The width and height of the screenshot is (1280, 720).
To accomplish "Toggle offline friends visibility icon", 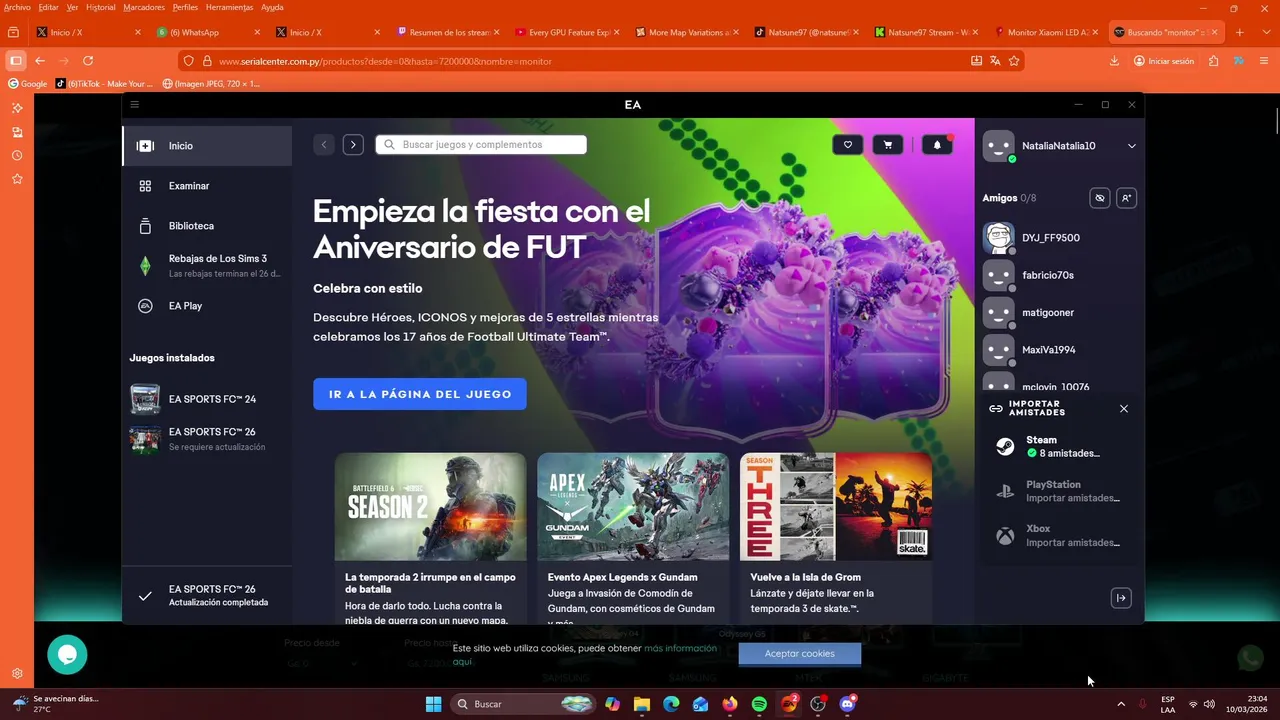I will 1100,198.
